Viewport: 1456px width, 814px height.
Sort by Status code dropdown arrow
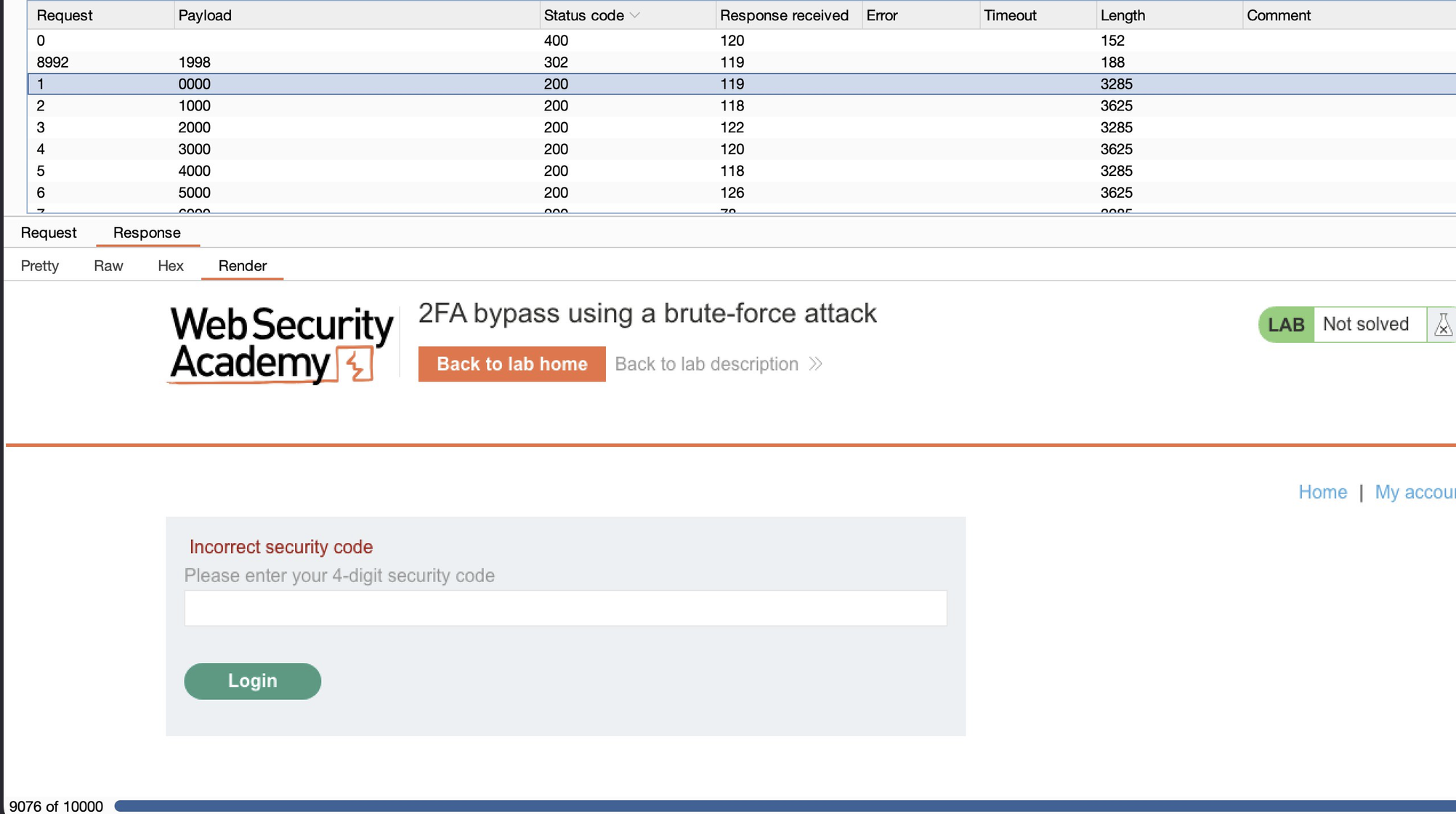635,15
